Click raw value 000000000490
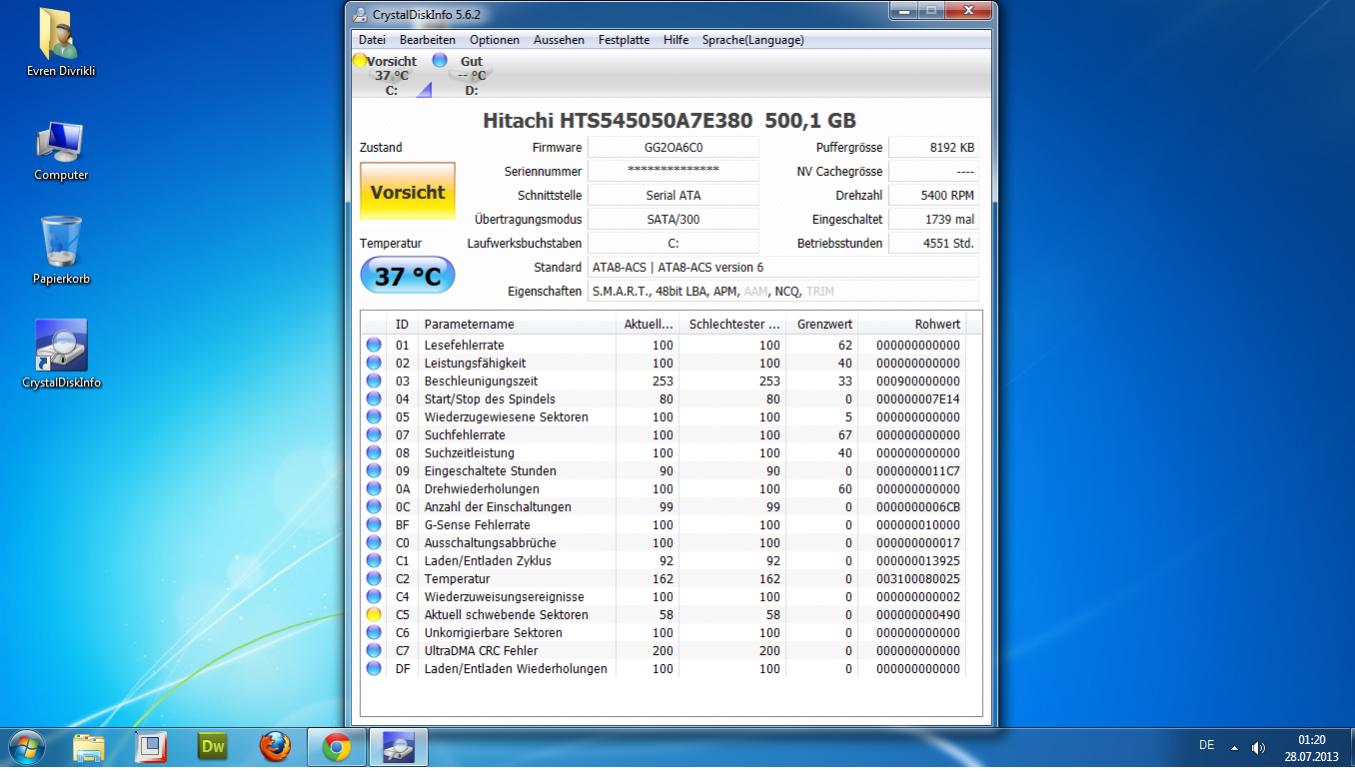 (918, 615)
